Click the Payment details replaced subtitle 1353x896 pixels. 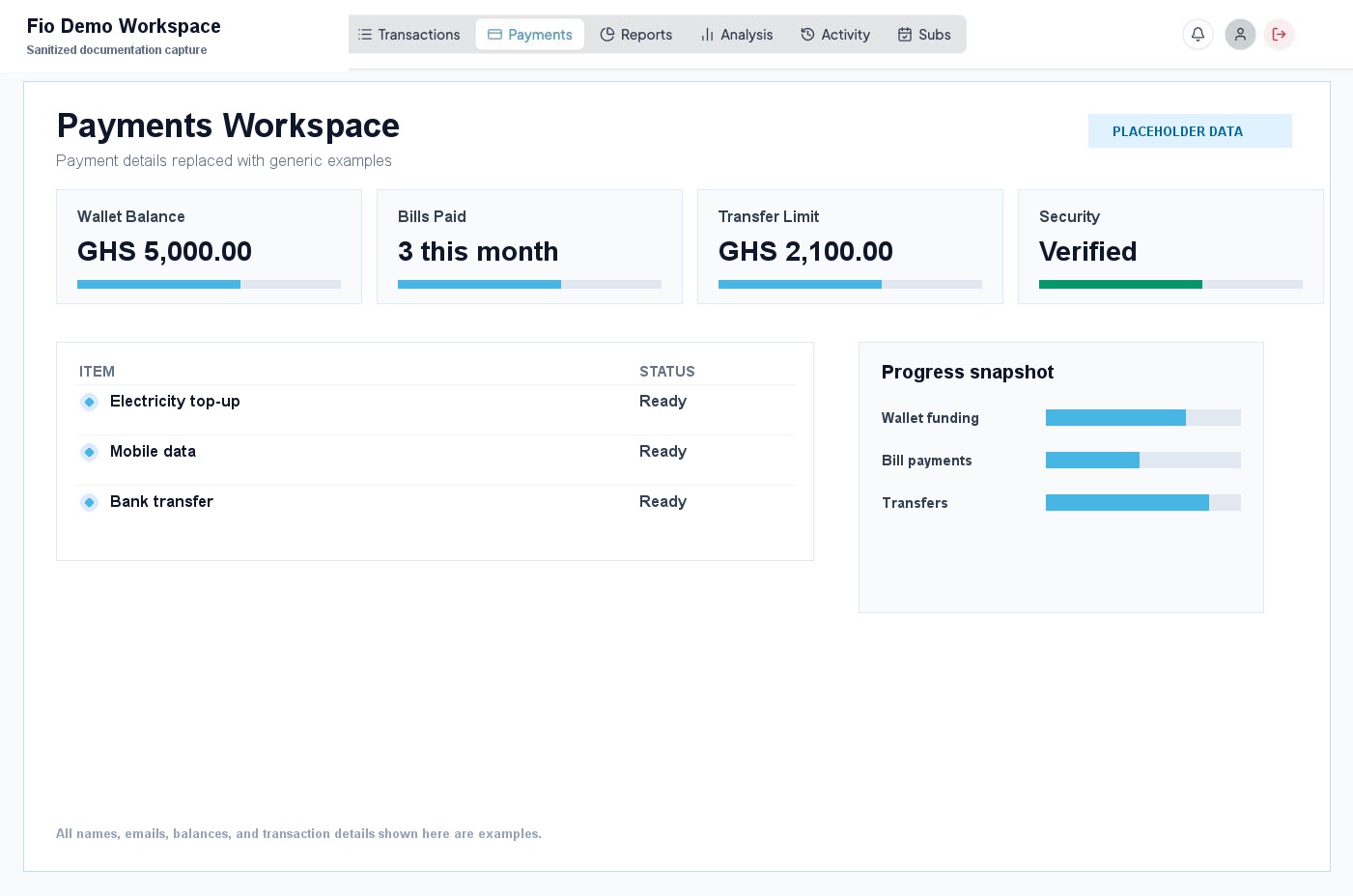click(x=224, y=161)
